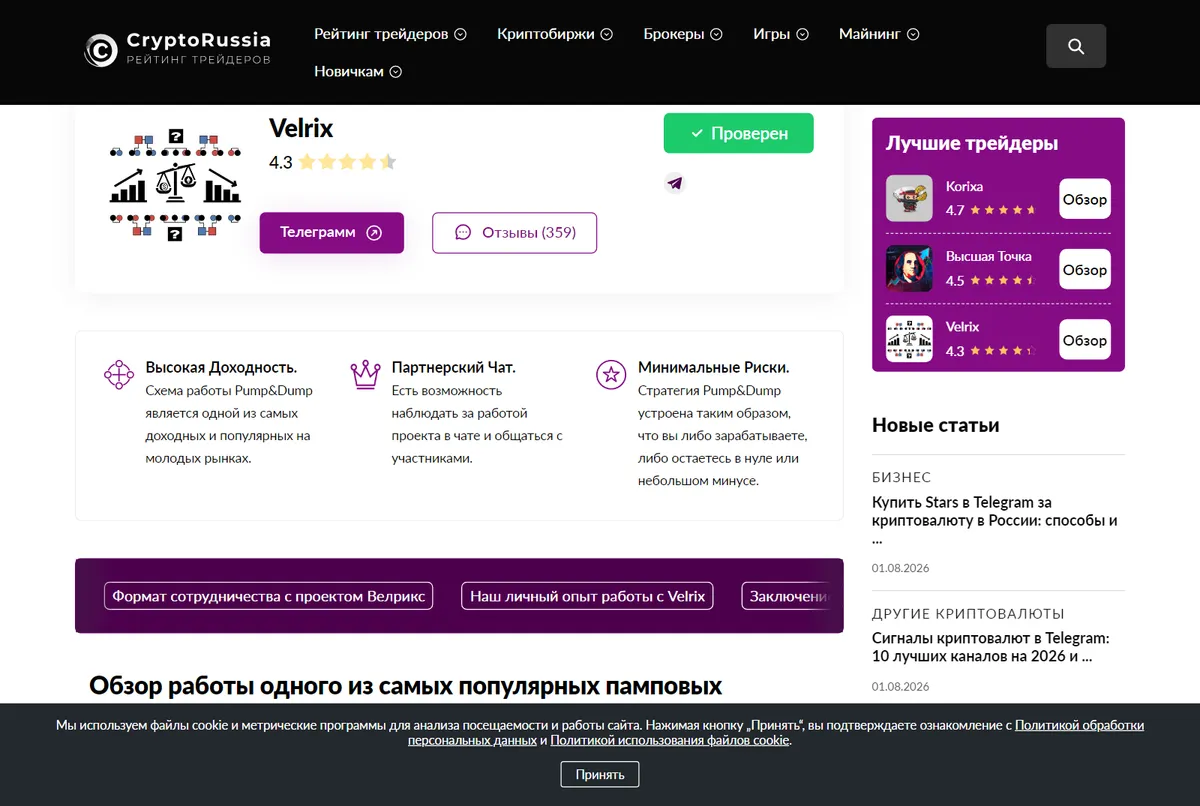Click Высшая Точка 4.5 rating stars

pos(1003,281)
